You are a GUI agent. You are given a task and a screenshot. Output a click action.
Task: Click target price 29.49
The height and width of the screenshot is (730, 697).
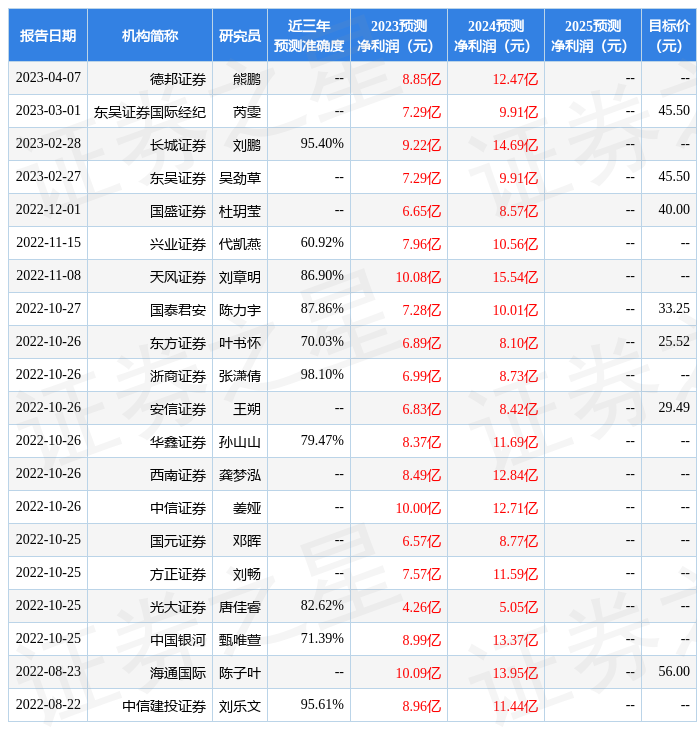point(674,407)
